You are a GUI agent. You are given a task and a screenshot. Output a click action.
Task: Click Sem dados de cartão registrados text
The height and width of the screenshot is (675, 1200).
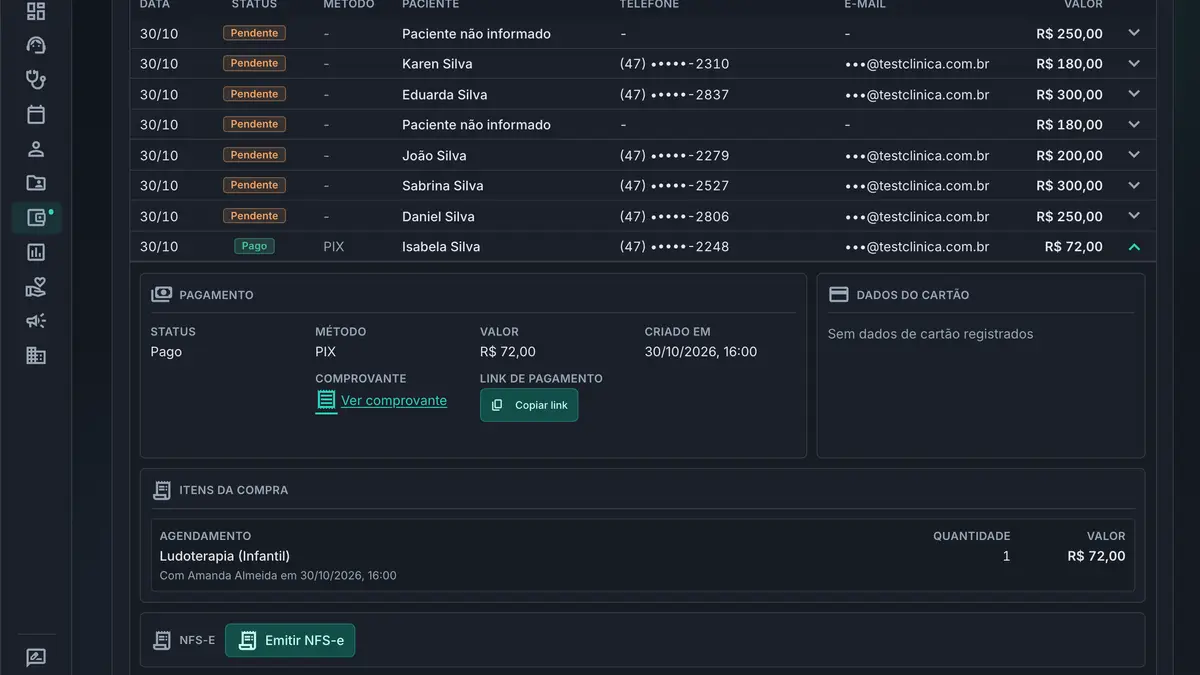click(931, 334)
